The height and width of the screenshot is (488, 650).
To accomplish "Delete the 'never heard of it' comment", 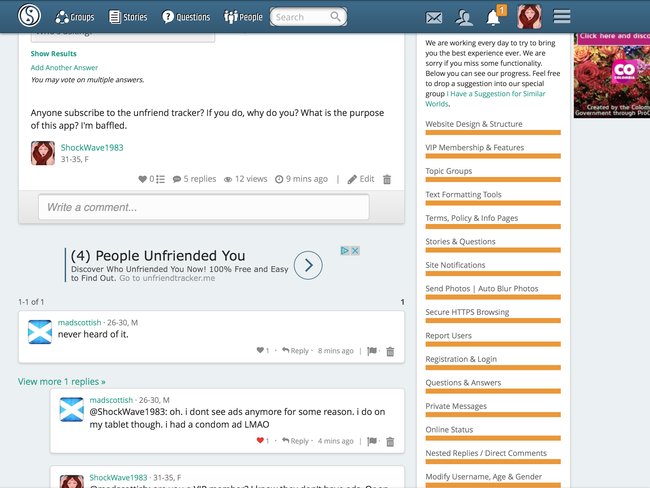I will (x=390, y=352).
